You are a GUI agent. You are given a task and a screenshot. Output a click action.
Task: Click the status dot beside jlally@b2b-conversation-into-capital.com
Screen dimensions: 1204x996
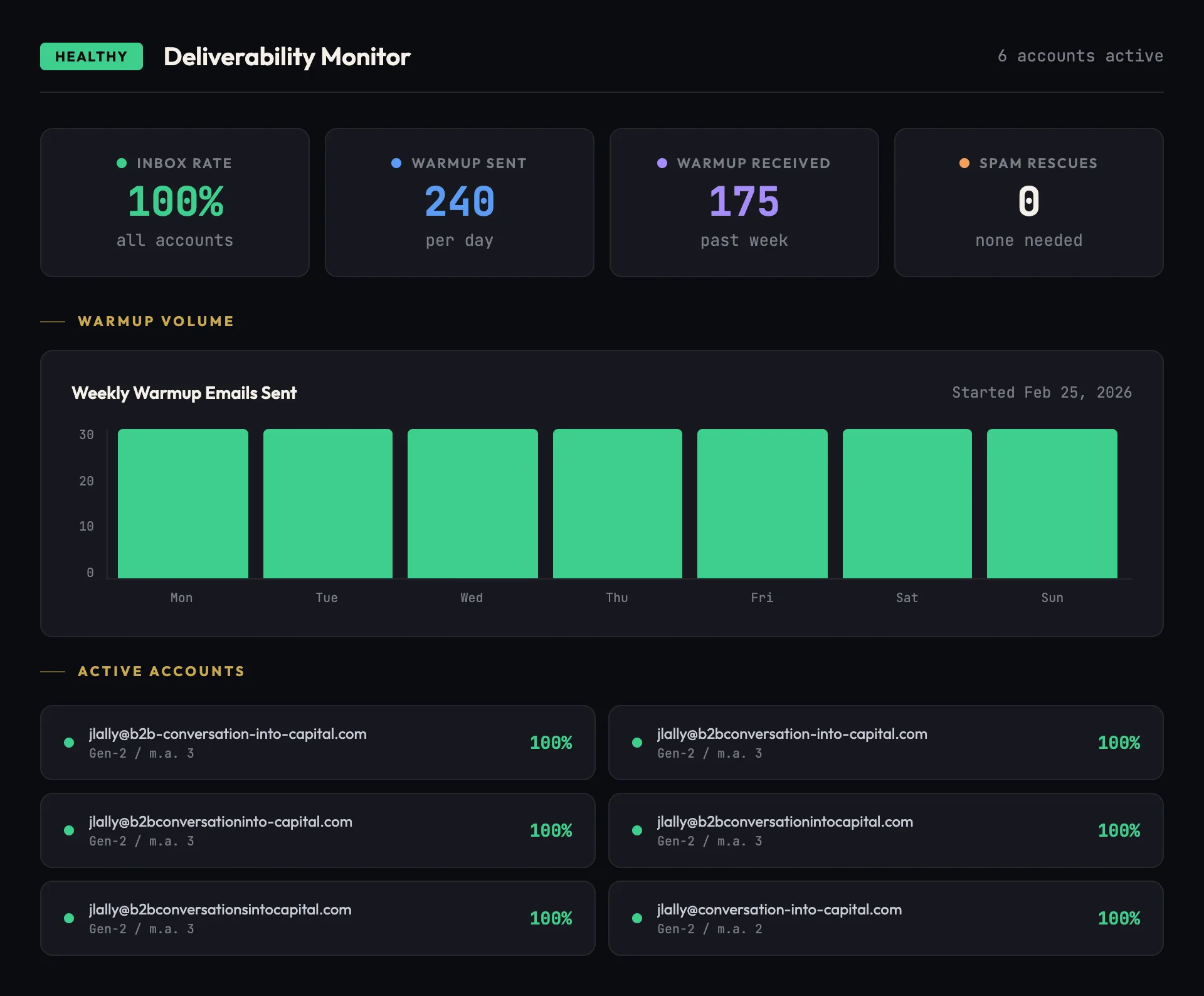(x=68, y=743)
